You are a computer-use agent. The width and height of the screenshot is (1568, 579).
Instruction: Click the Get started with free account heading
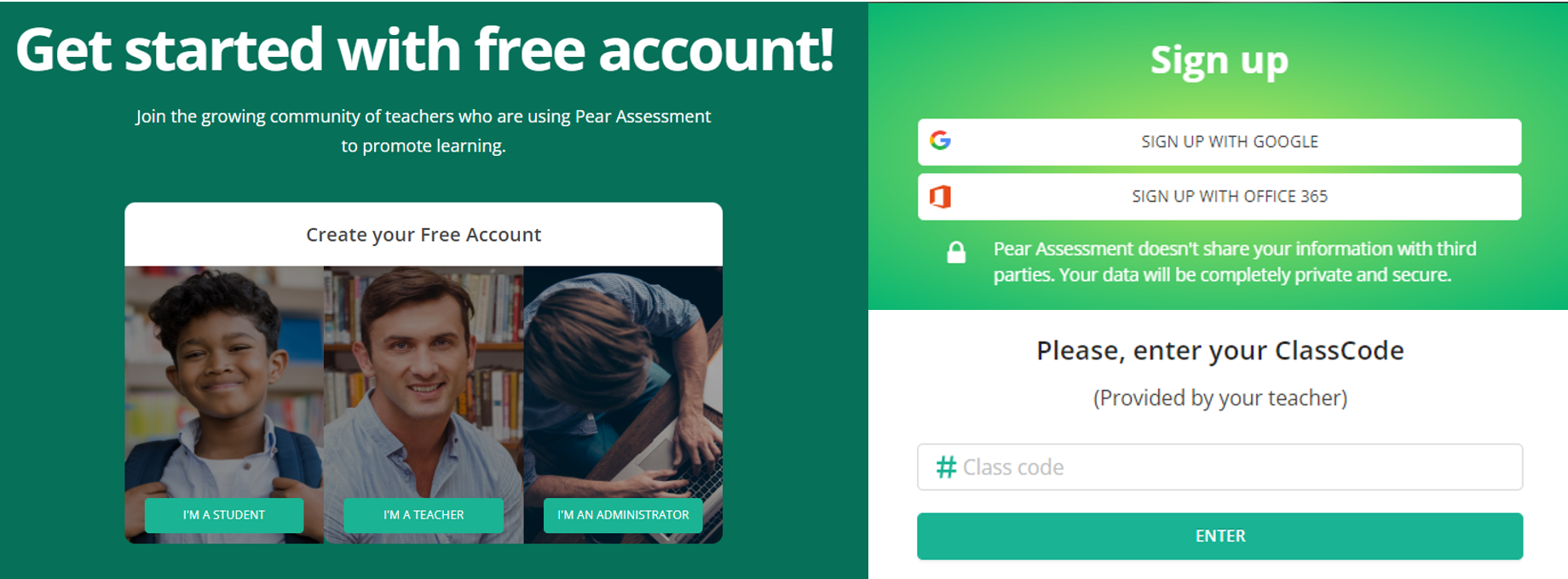[x=424, y=49]
